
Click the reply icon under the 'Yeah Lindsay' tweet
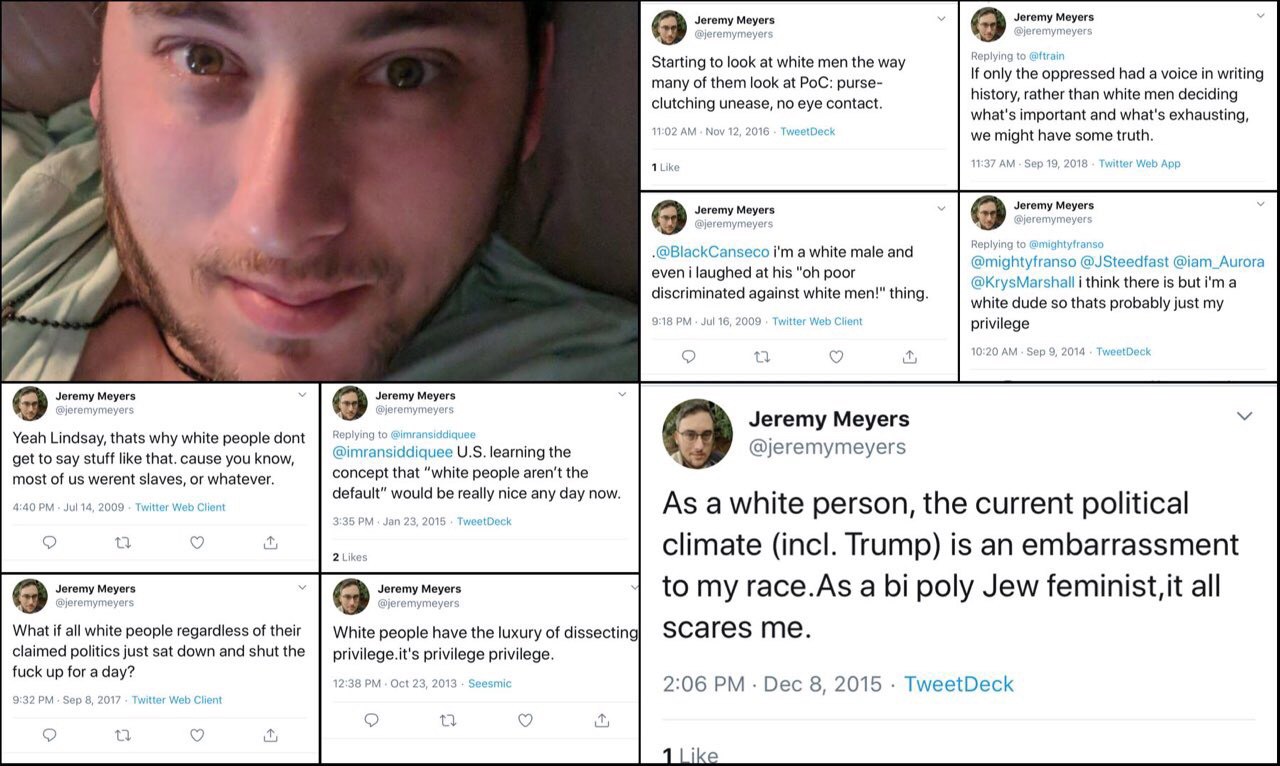(x=49, y=542)
